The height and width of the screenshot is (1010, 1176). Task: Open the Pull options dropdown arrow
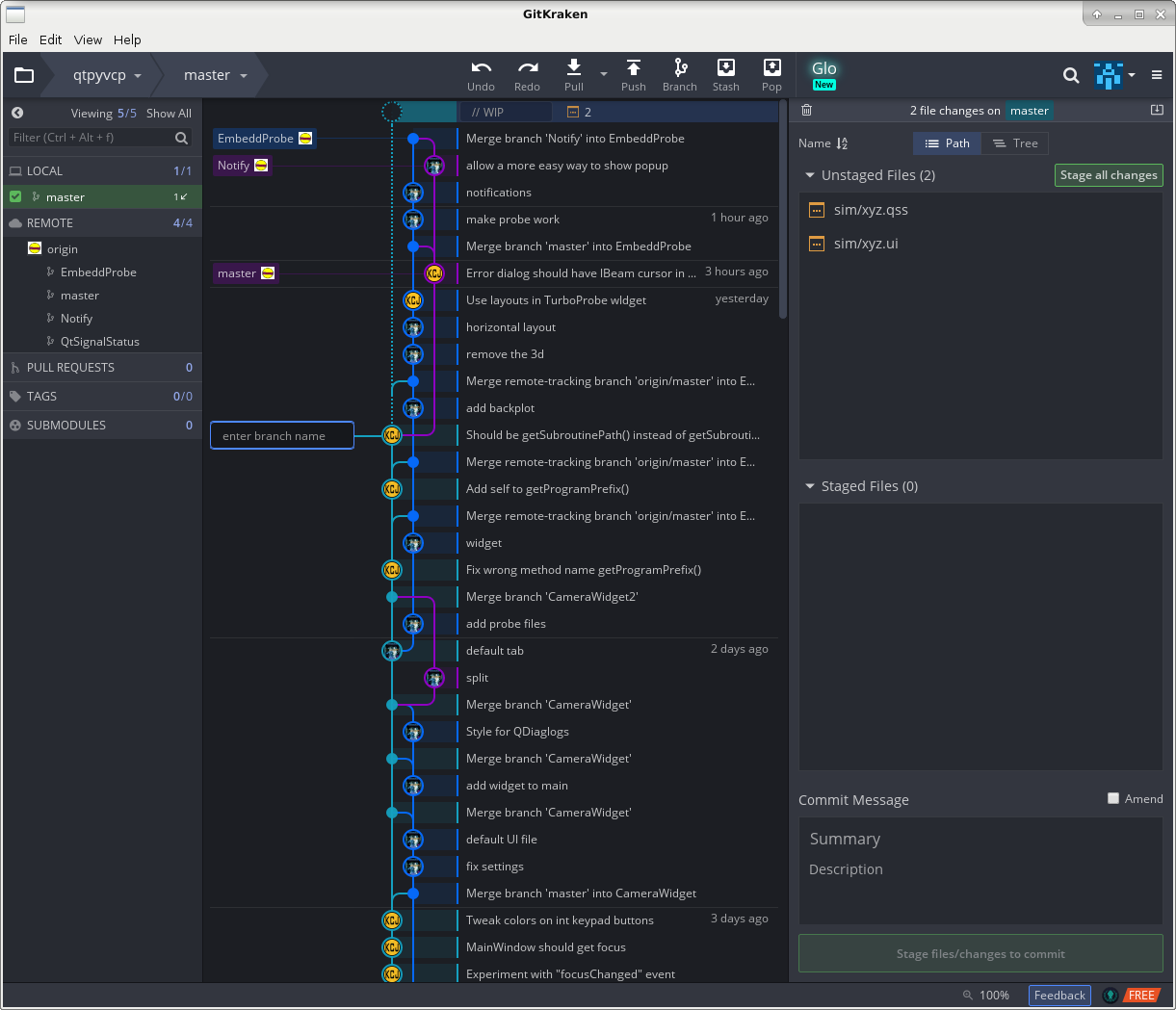[x=604, y=74]
